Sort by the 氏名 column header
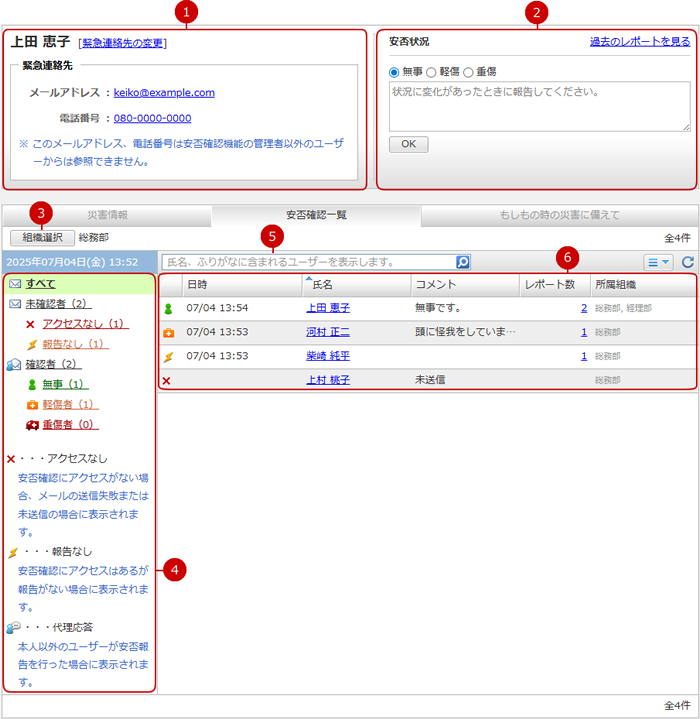700x719 pixels. point(356,285)
